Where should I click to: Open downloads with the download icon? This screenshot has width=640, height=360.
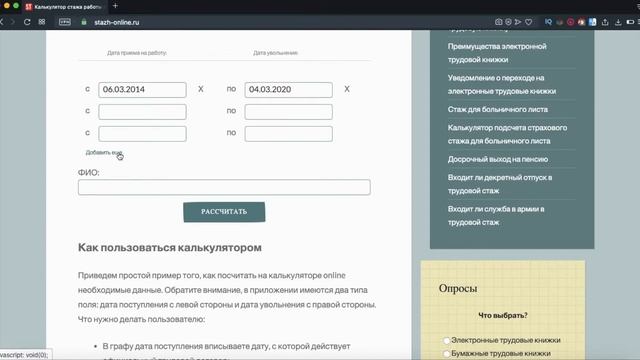618,22
